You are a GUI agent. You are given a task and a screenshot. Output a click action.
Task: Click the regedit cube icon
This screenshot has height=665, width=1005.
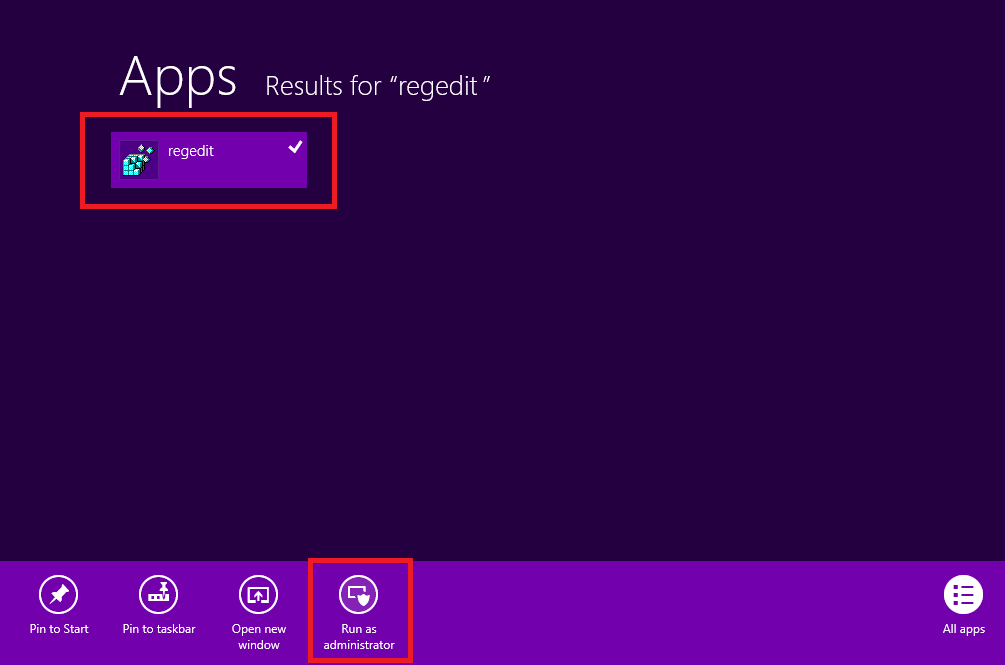click(139, 160)
